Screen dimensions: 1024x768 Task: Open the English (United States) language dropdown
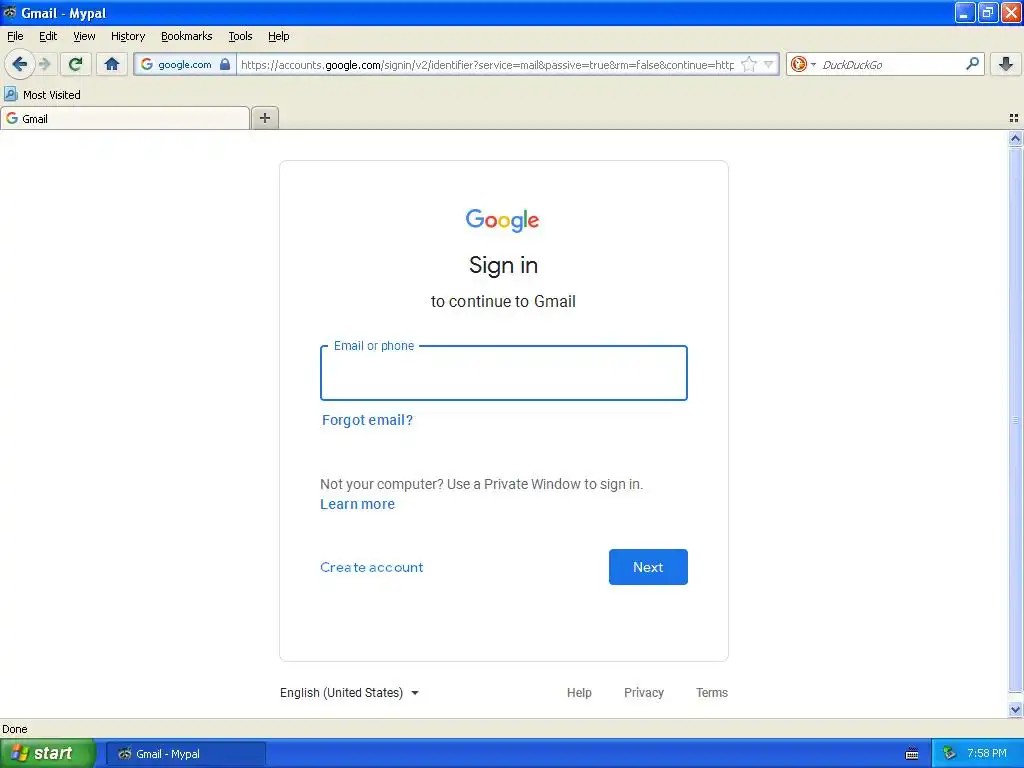[349, 692]
